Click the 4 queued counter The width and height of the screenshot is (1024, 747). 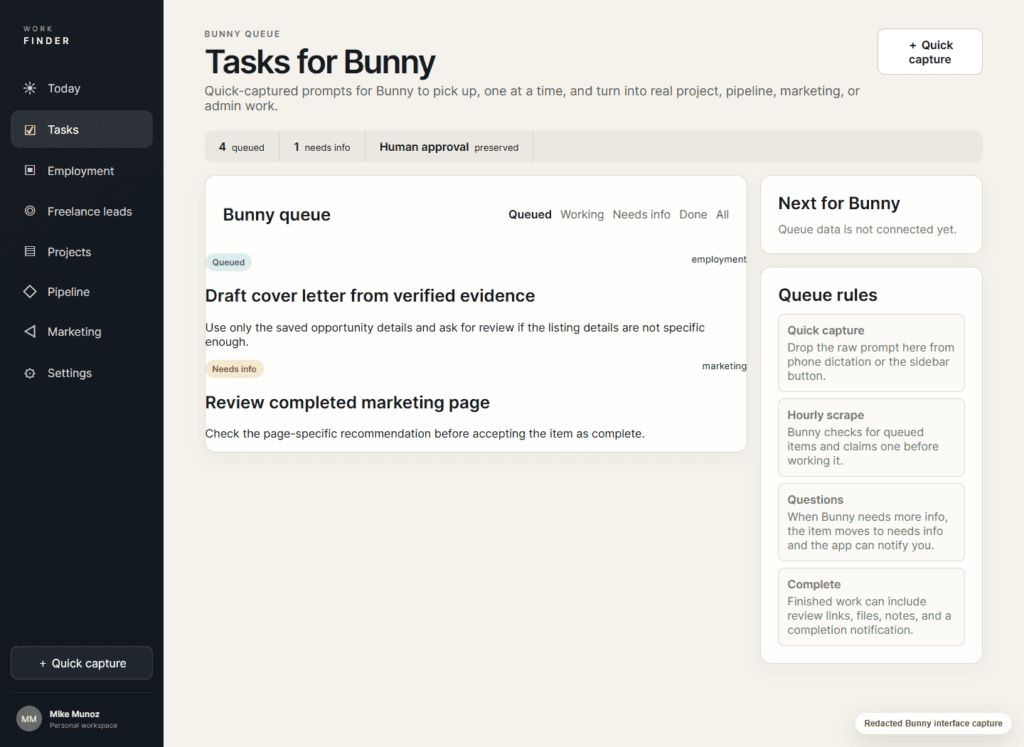[x=242, y=147]
